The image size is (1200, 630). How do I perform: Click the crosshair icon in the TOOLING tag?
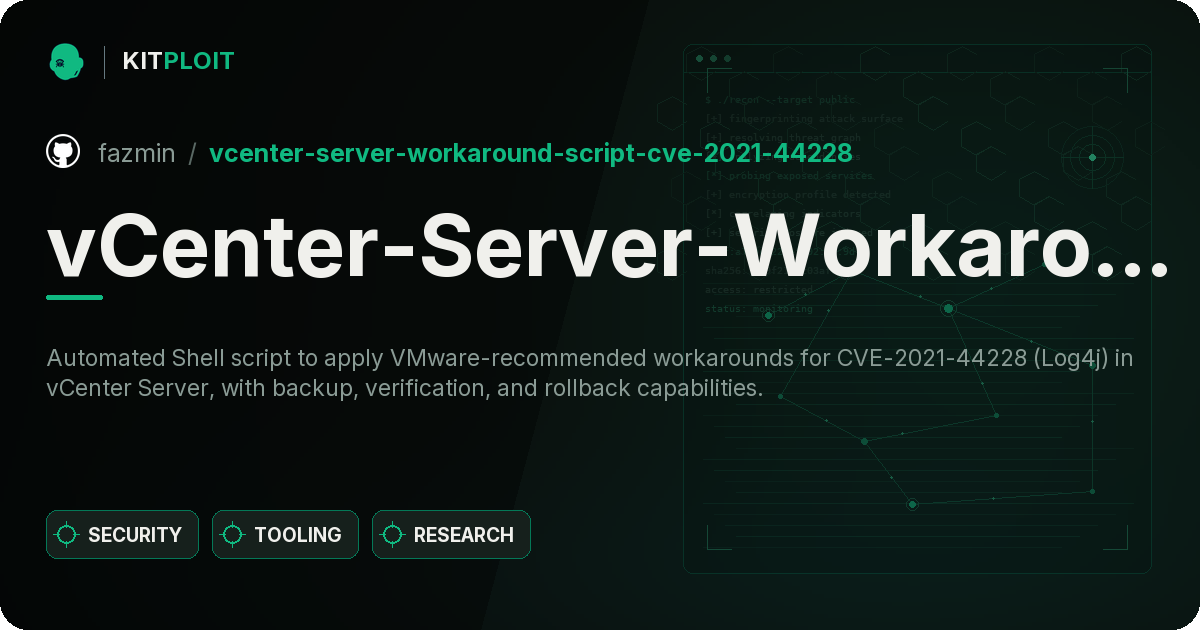pyautogui.click(x=233, y=535)
